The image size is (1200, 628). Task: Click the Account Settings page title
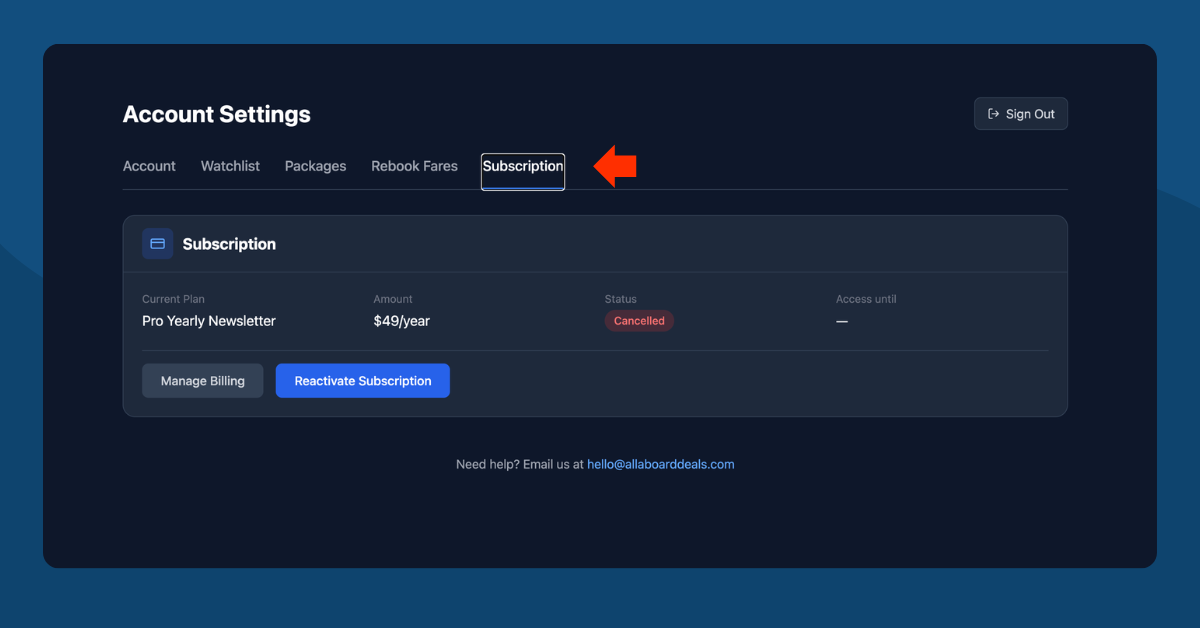tap(216, 114)
